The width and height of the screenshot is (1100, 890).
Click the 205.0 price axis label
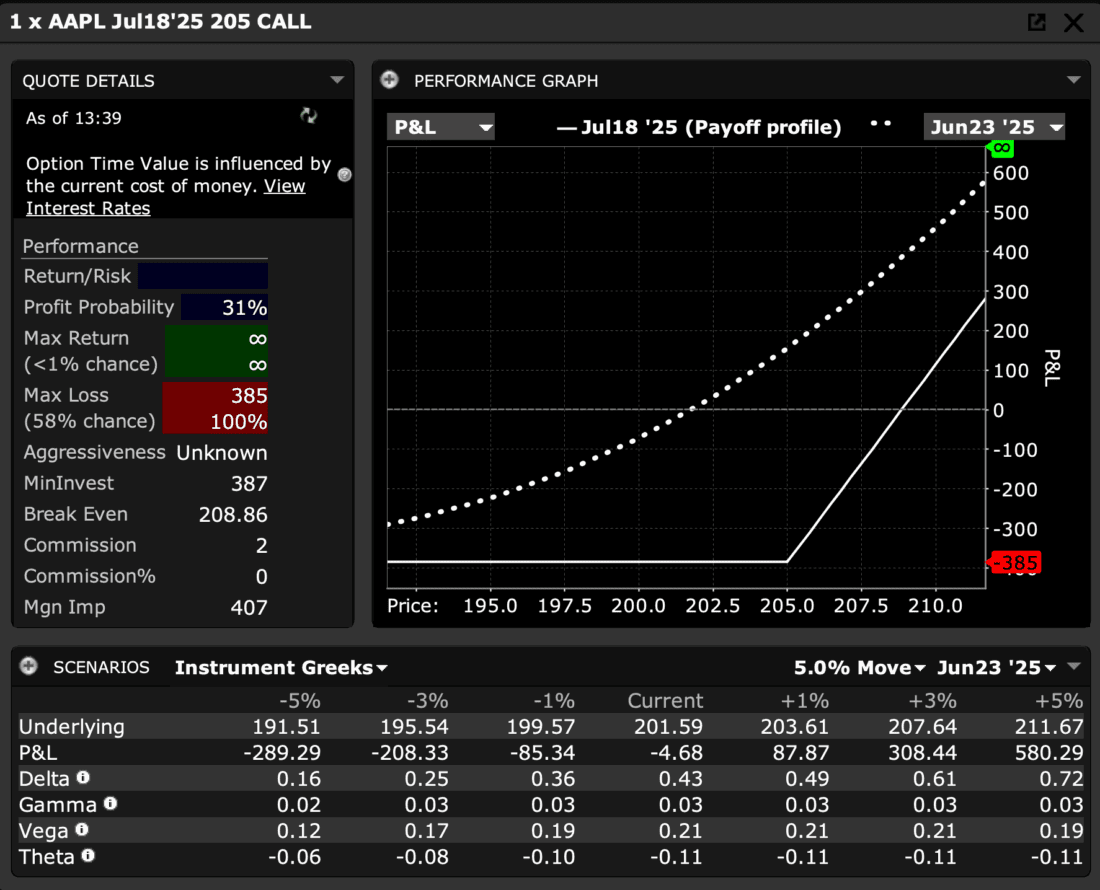(787, 605)
